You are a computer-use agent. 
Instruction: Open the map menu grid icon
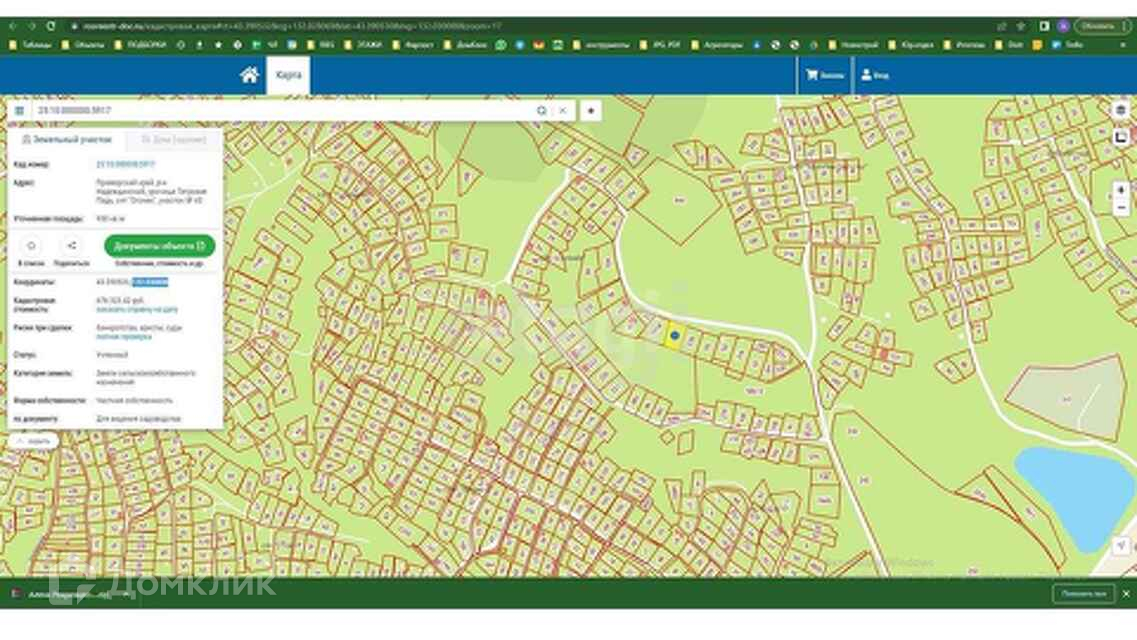20,111
